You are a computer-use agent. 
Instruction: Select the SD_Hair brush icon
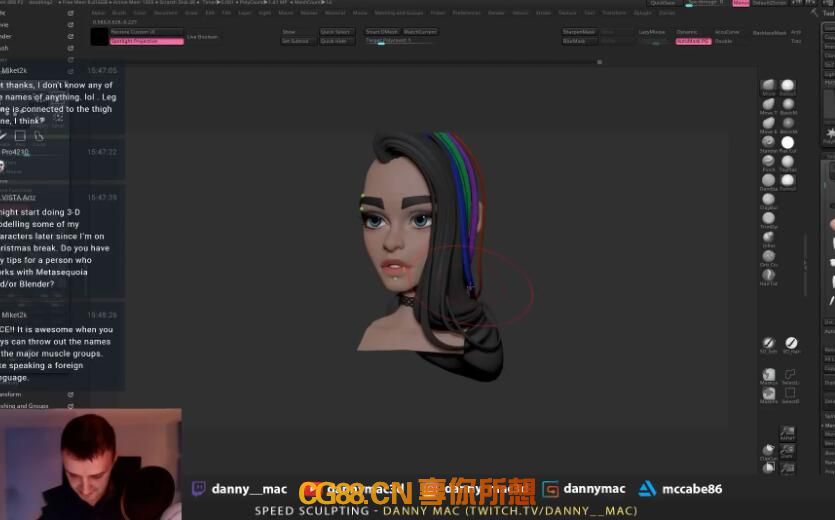[791, 344]
